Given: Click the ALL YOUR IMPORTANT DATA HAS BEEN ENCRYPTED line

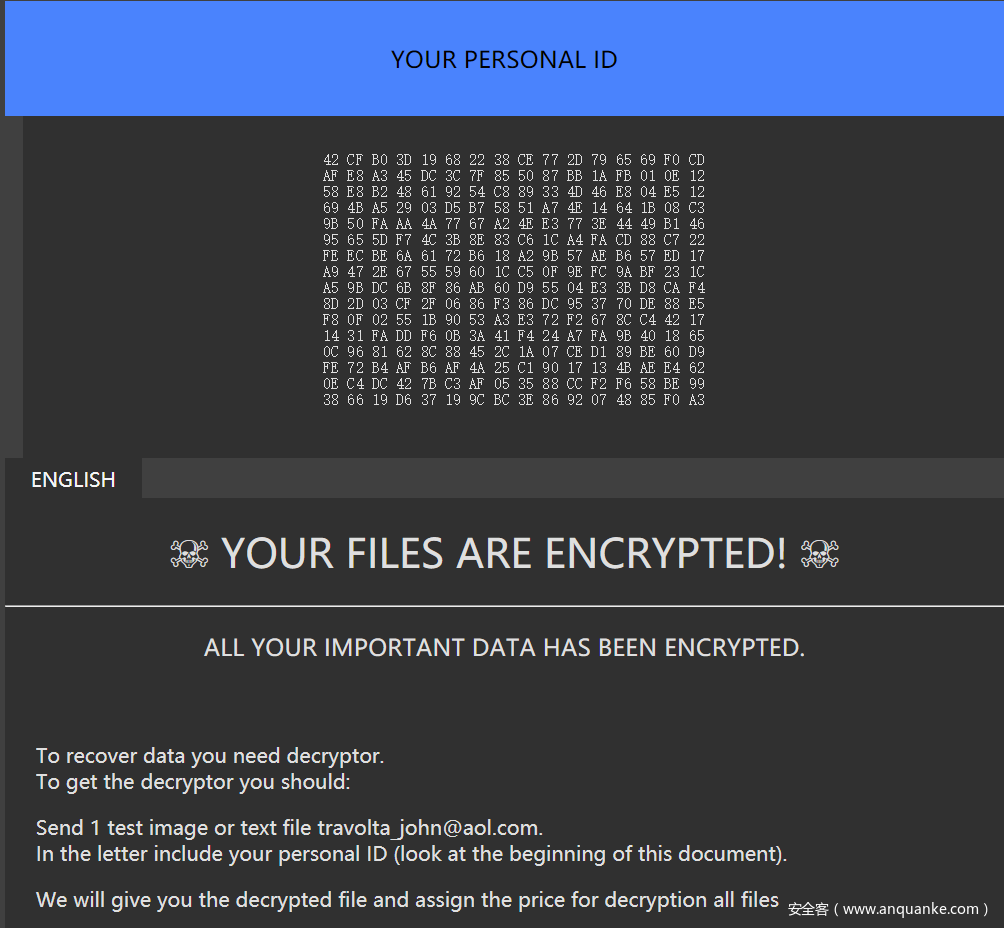Looking at the screenshot, I should click(504, 647).
